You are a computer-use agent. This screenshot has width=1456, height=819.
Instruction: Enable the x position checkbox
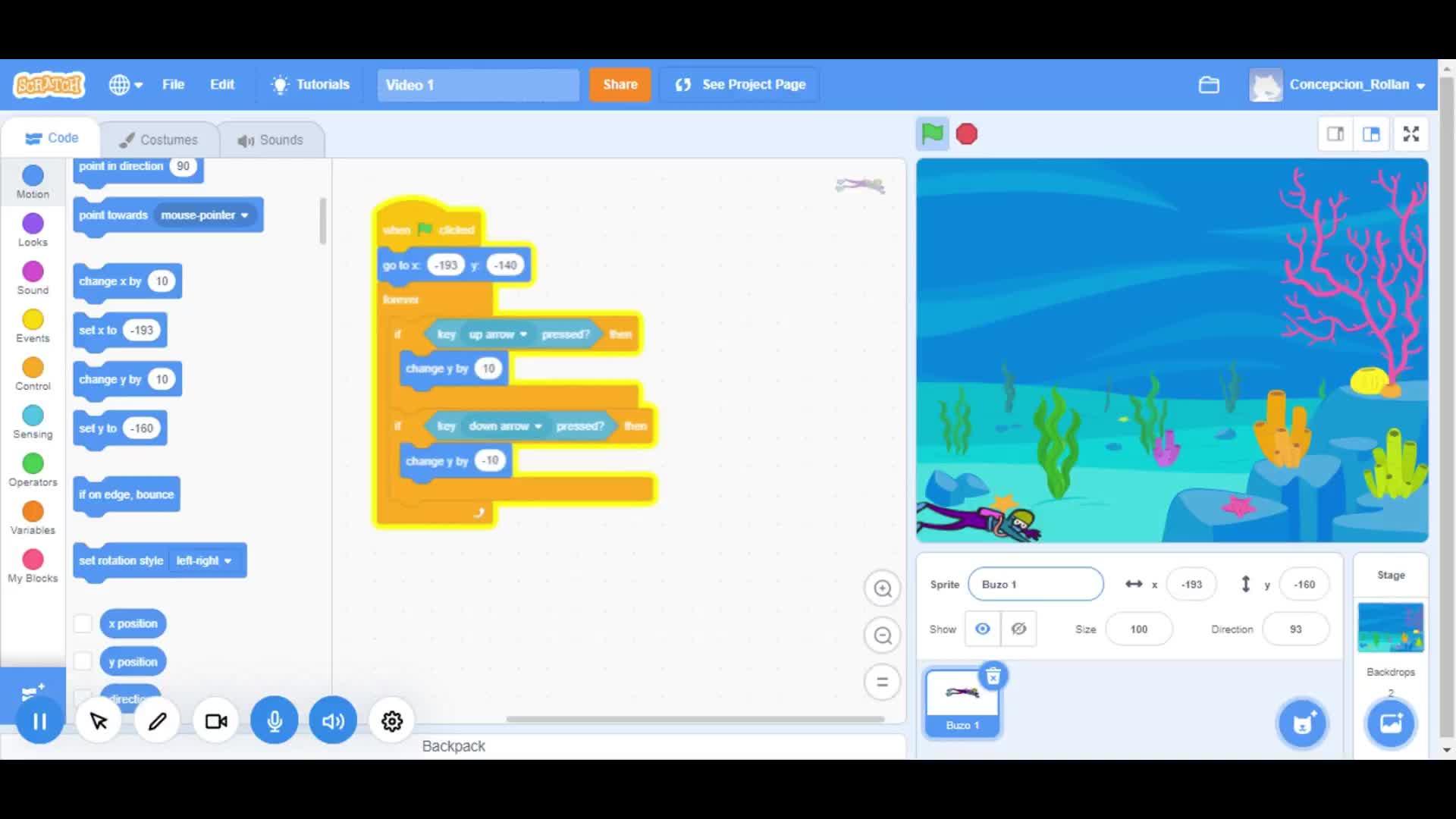click(x=83, y=623)
